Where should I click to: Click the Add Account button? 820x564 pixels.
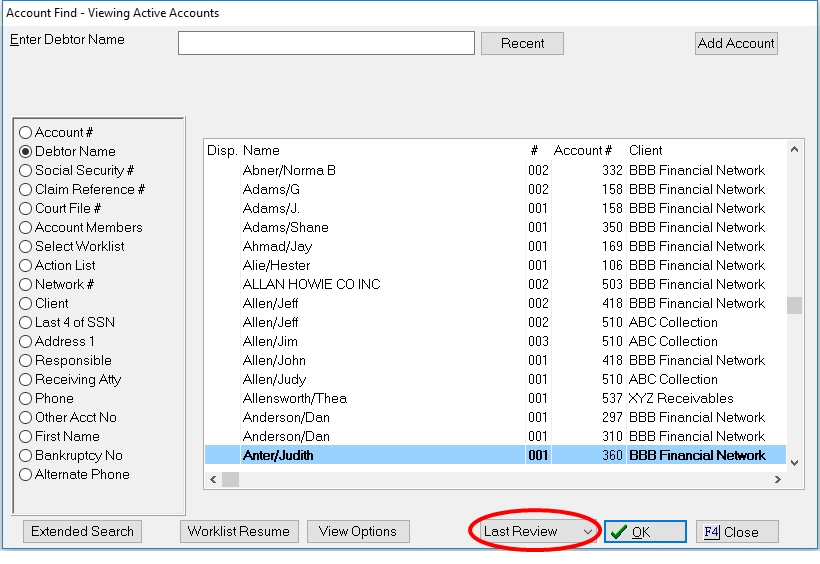(736, 43)
